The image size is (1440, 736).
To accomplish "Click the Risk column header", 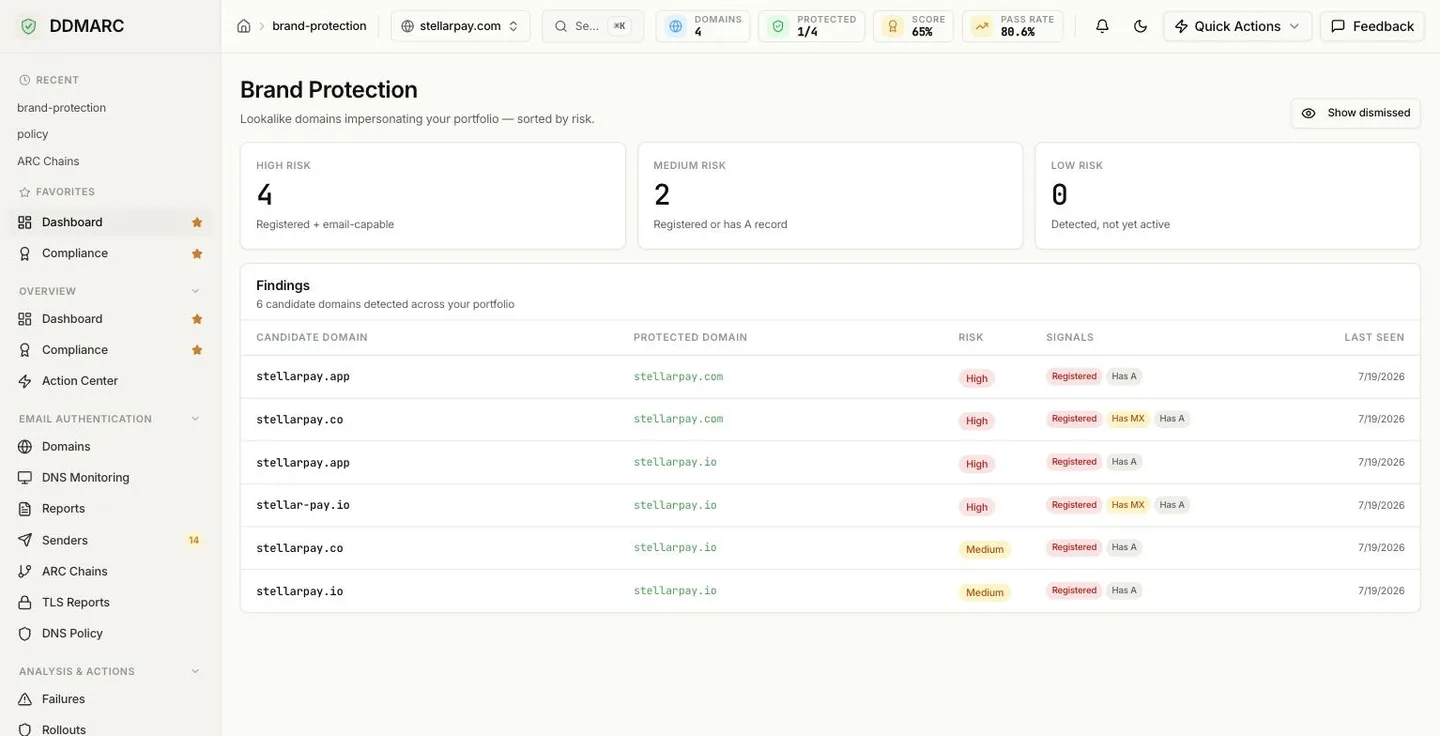I will pyautogui.click(x=971, y=338).
